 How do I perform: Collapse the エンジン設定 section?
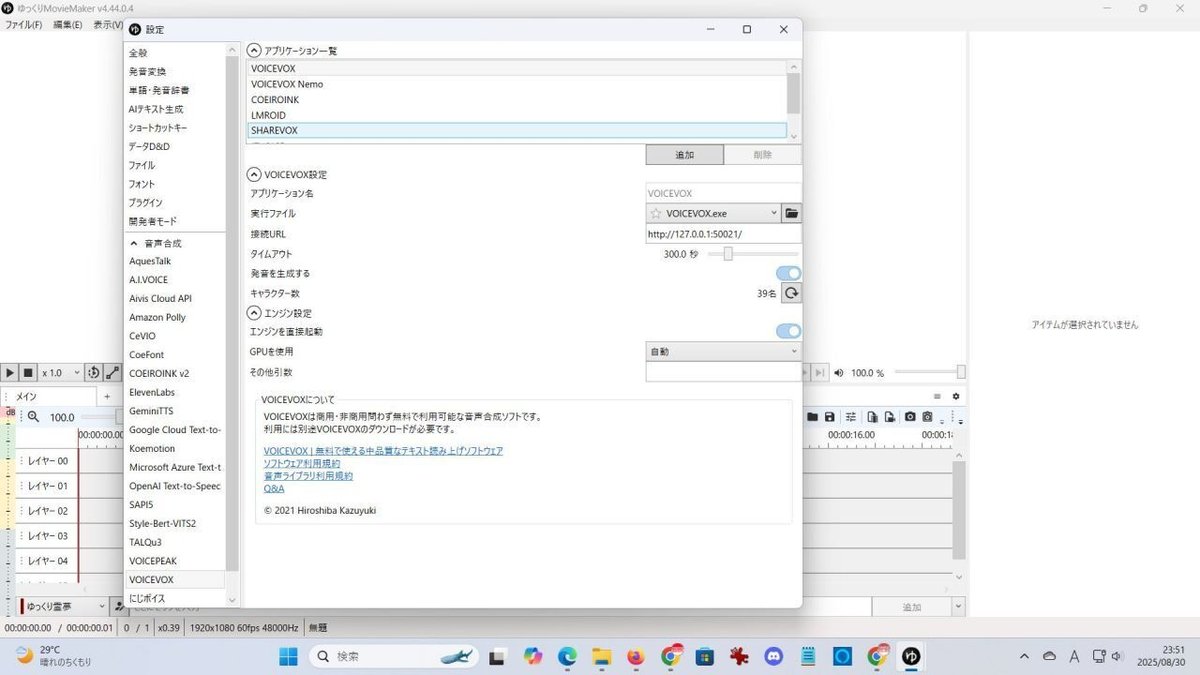point(254,312)
